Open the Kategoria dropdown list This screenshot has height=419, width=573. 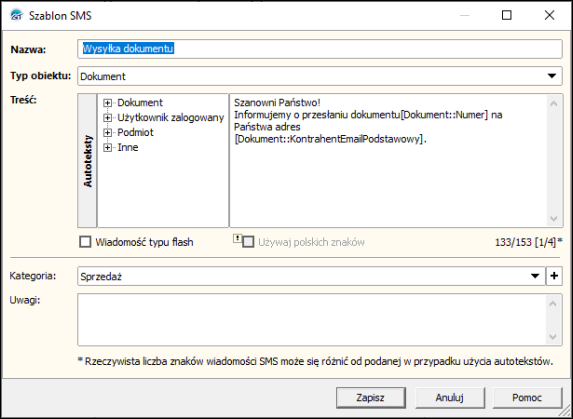(535, 276)
